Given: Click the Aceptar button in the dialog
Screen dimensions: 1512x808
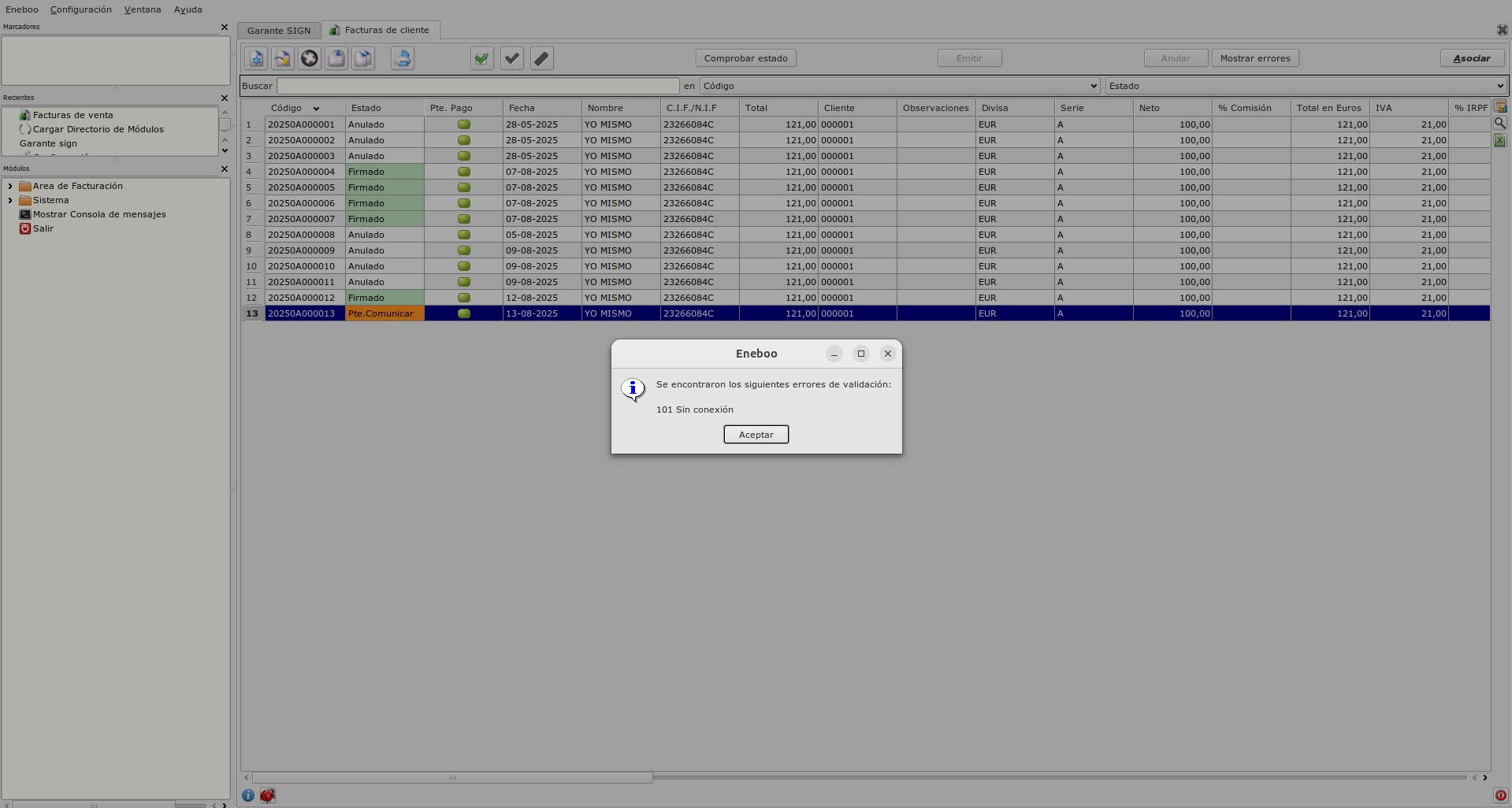Looking at the screenshot, I should pos(756,435).
